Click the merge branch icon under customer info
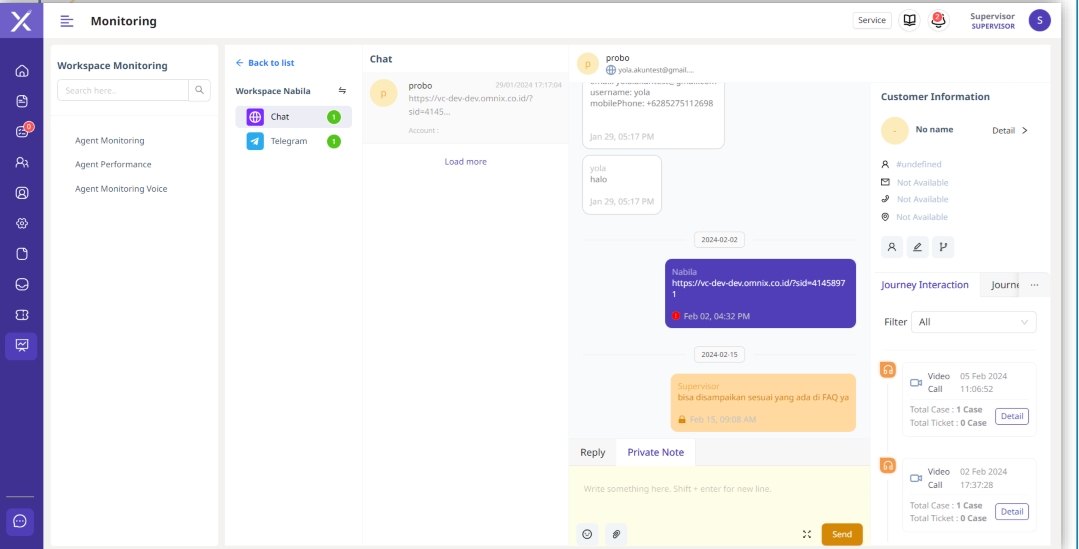 tap(943, 247)
